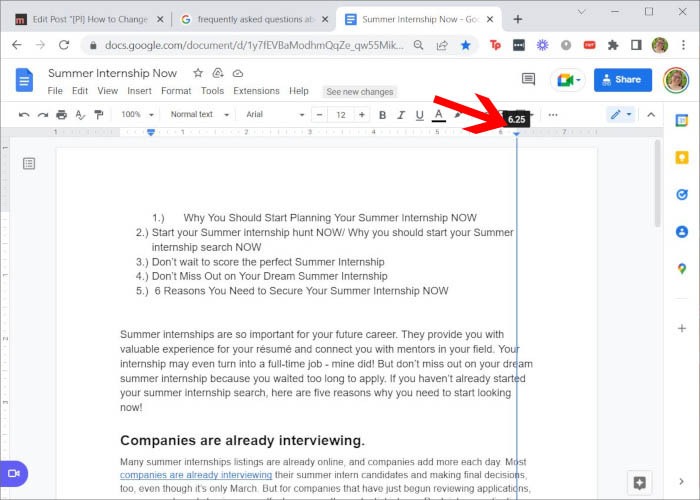Open the Text color picker
The width and height of the screenshot is (700, 500).
click(439, 115)
